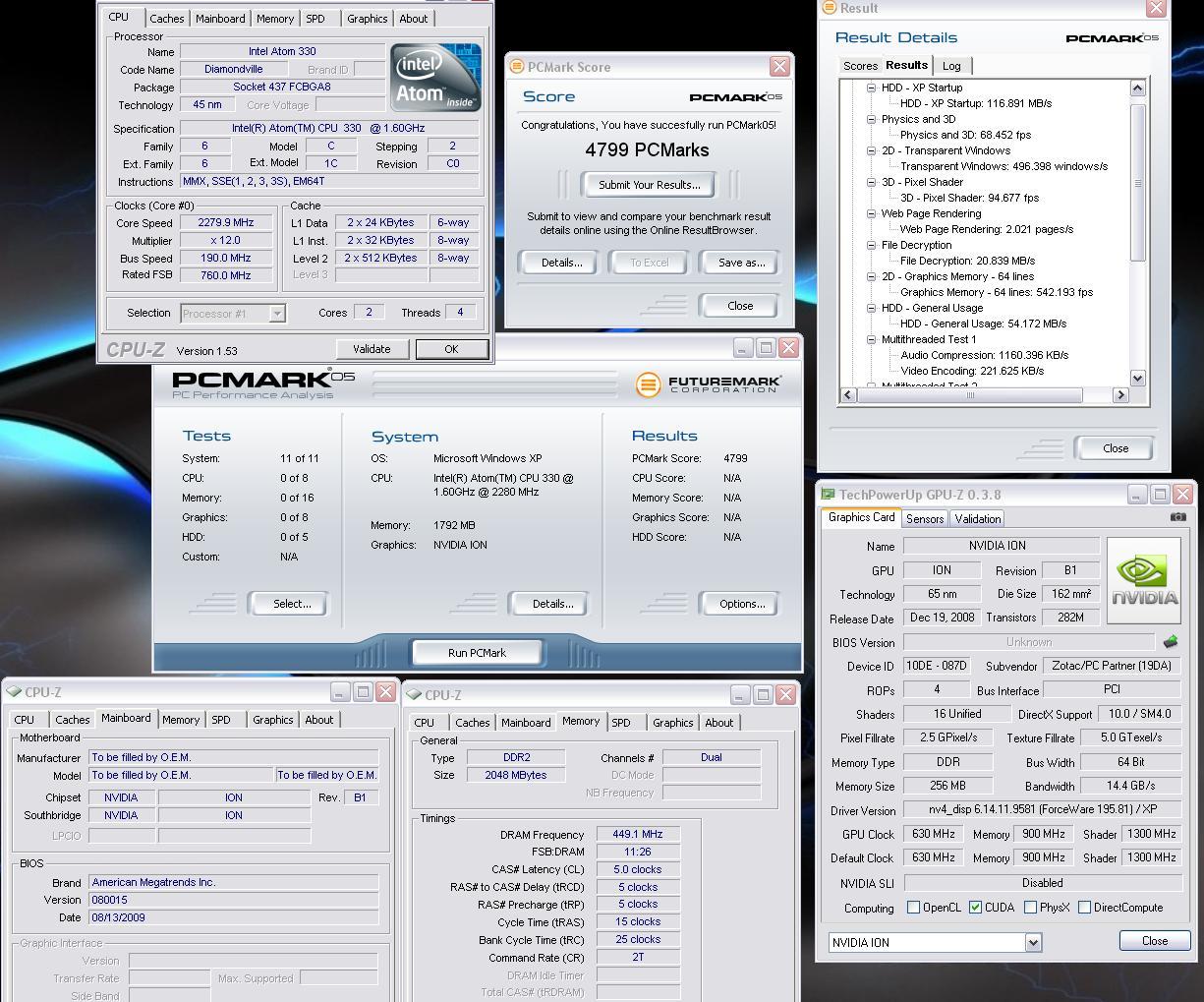This screenshot has width=1204, height=1002.
Task: Click the CPU-Z Mainboard window title icon
Action: [x=14, y=692]
